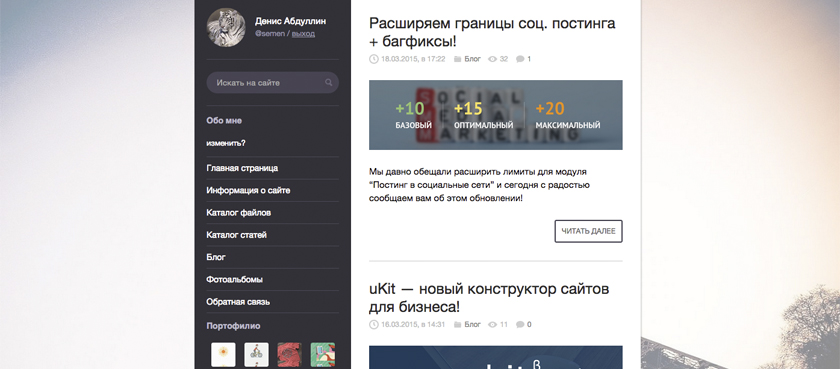This screenshot has height=369, width=840.
Task: Click comments bubble icon next to 0
Action: 520,325
